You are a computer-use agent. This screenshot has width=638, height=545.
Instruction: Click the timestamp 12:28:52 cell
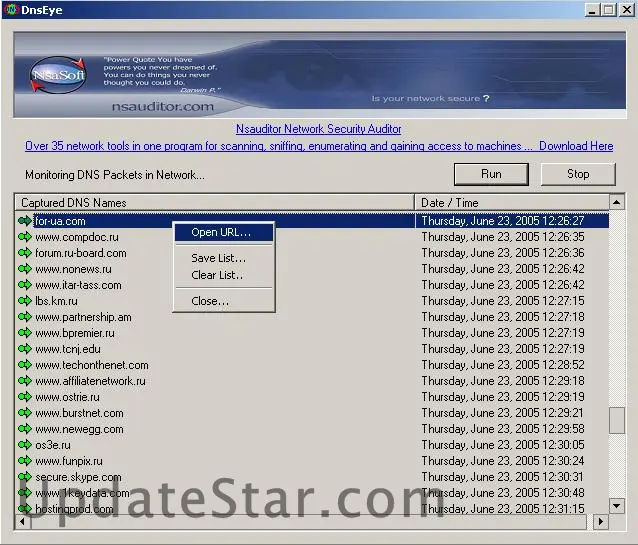pyautogui.click(x=503, y=365)
